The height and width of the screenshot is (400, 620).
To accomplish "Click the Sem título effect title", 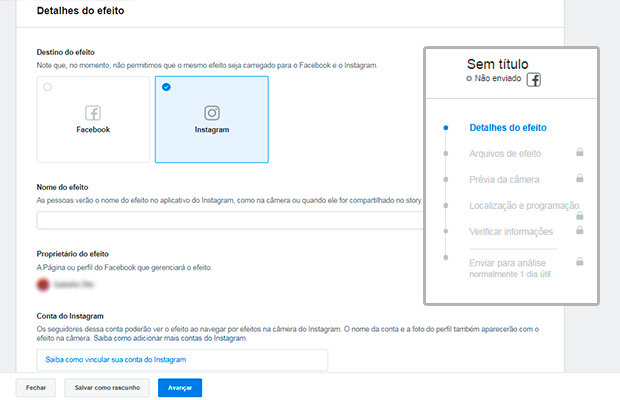I will coord(497,64).
